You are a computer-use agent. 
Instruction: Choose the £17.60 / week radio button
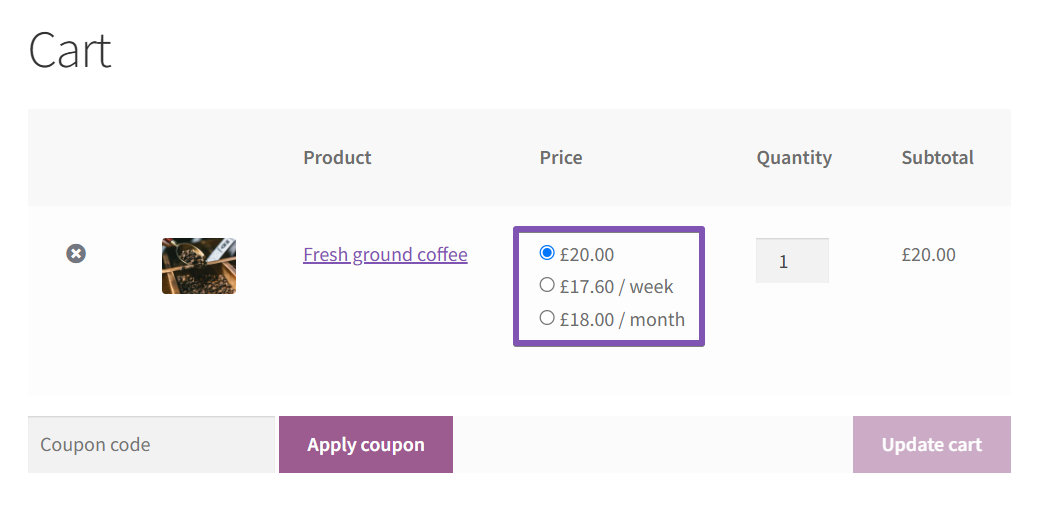click(547, 285)
